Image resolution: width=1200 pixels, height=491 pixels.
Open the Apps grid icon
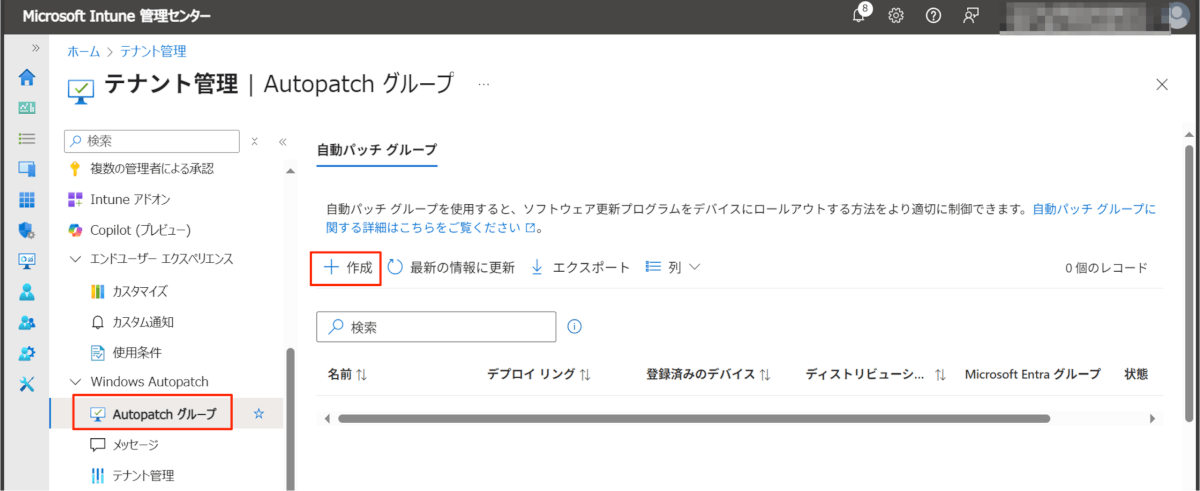[27, 200]
